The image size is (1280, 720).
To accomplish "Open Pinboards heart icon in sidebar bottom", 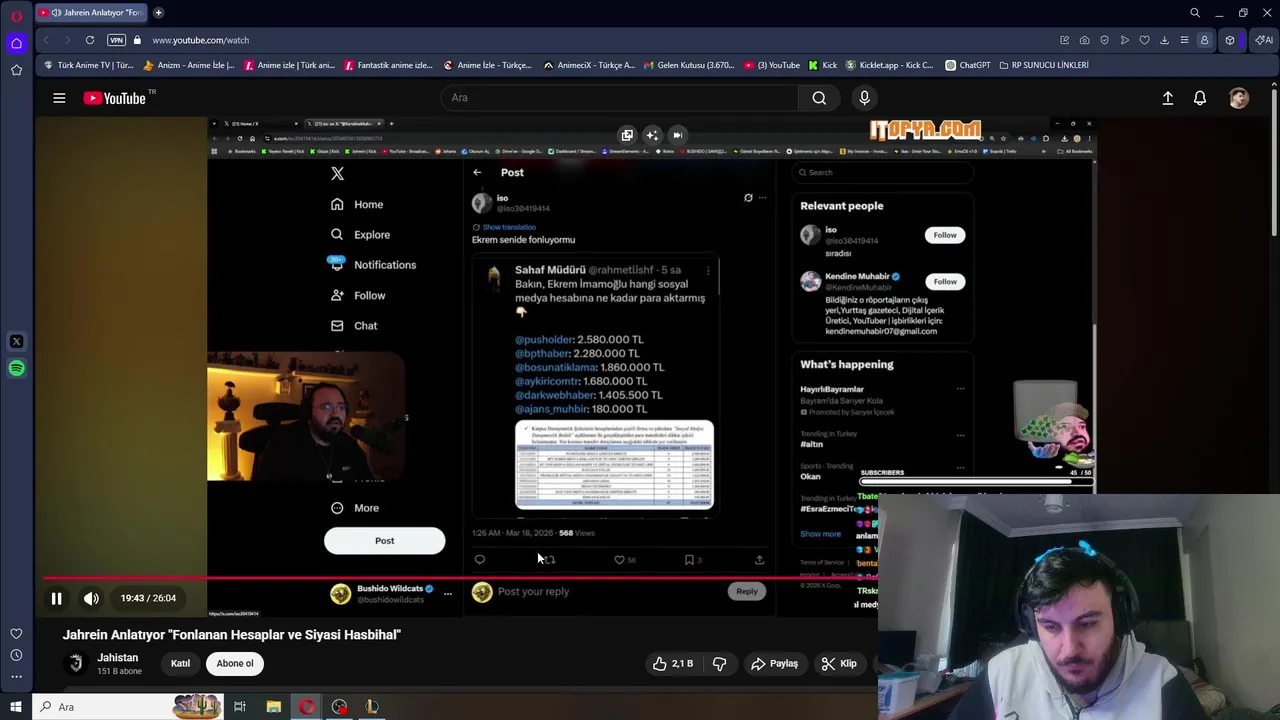I will [16, 634].
